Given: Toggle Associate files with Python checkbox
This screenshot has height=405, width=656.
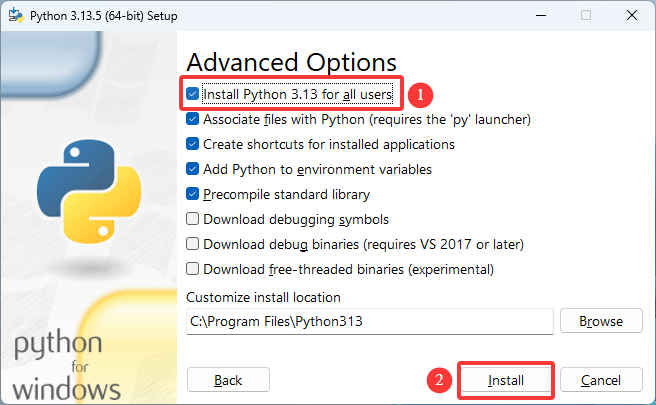Looking at the screenshot, I should pyautogui.click(x=192, y=119).
